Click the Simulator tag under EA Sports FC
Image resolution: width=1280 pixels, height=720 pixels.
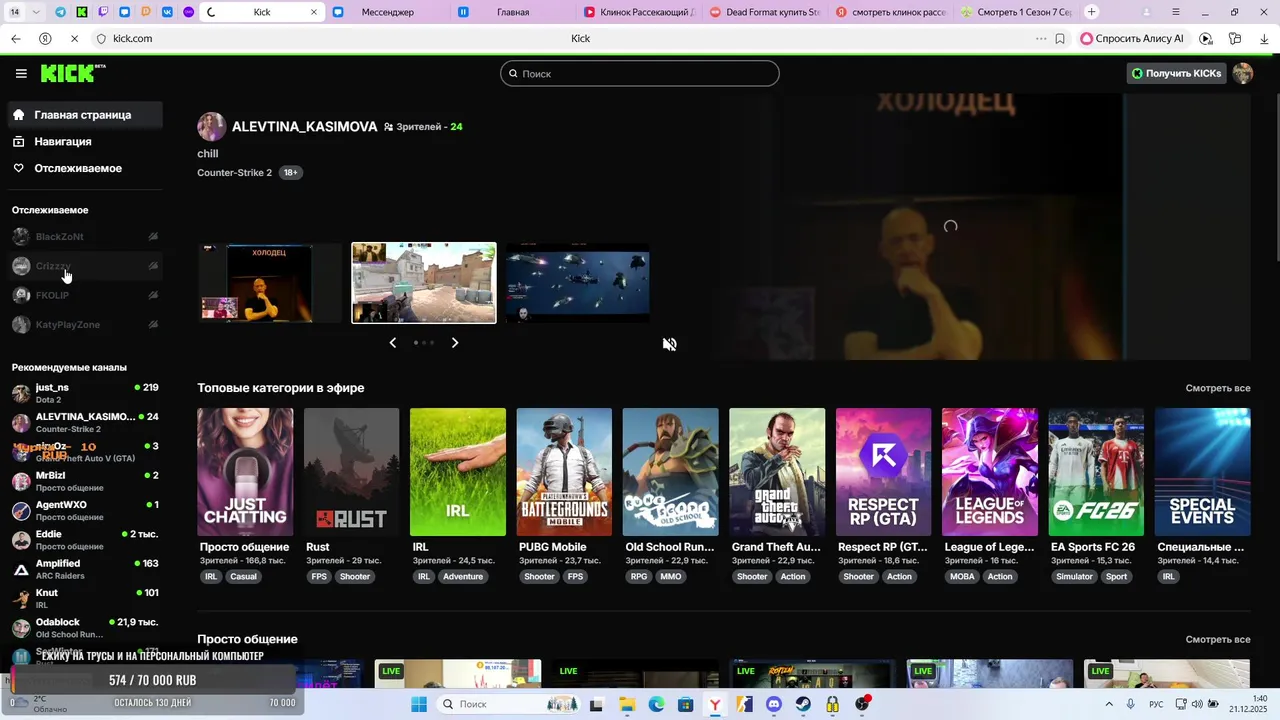coord(1075,577)
